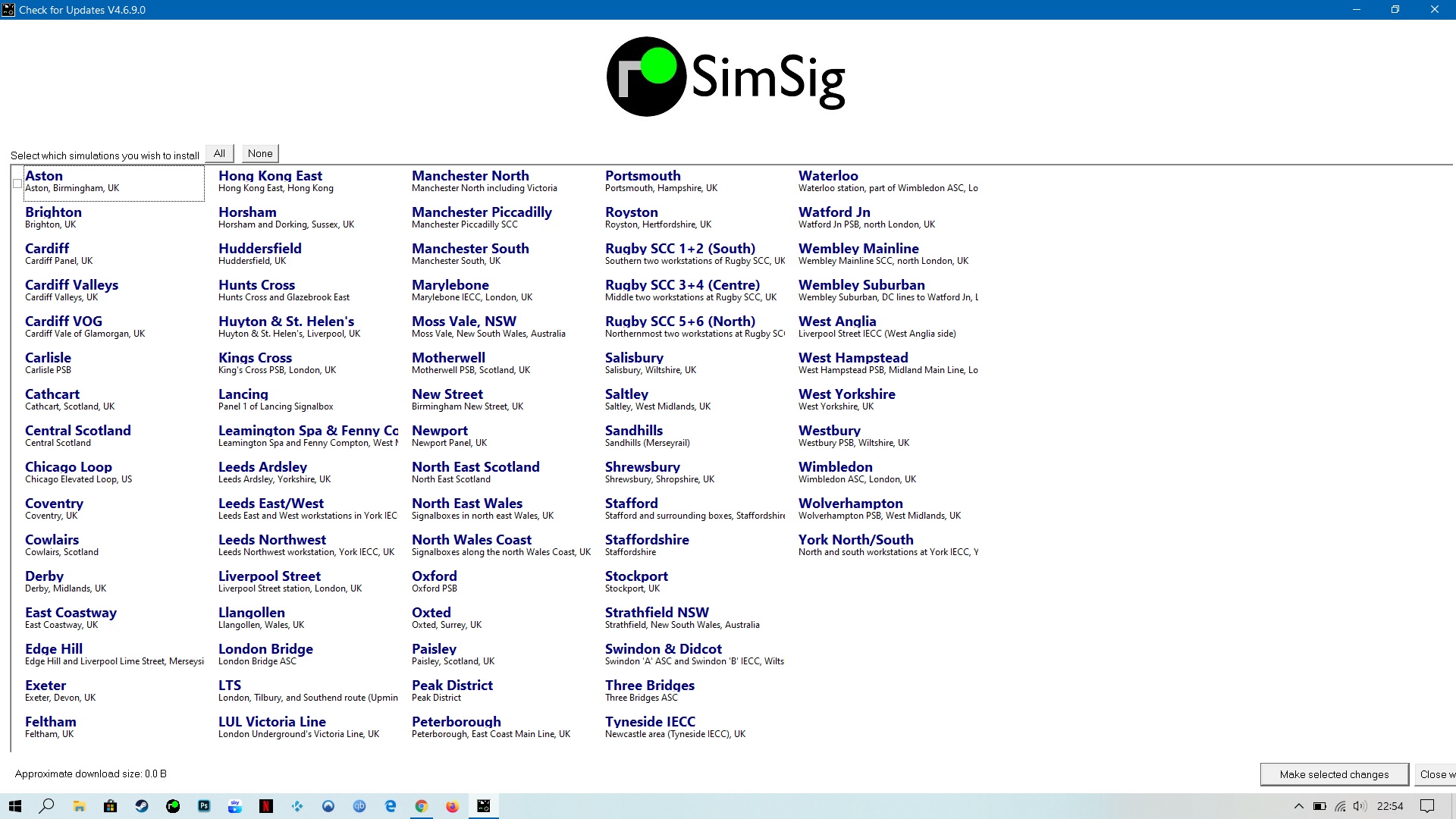Open Windows taskbar search
This screenshot has width=1456, height=819.
coord(47,806)
